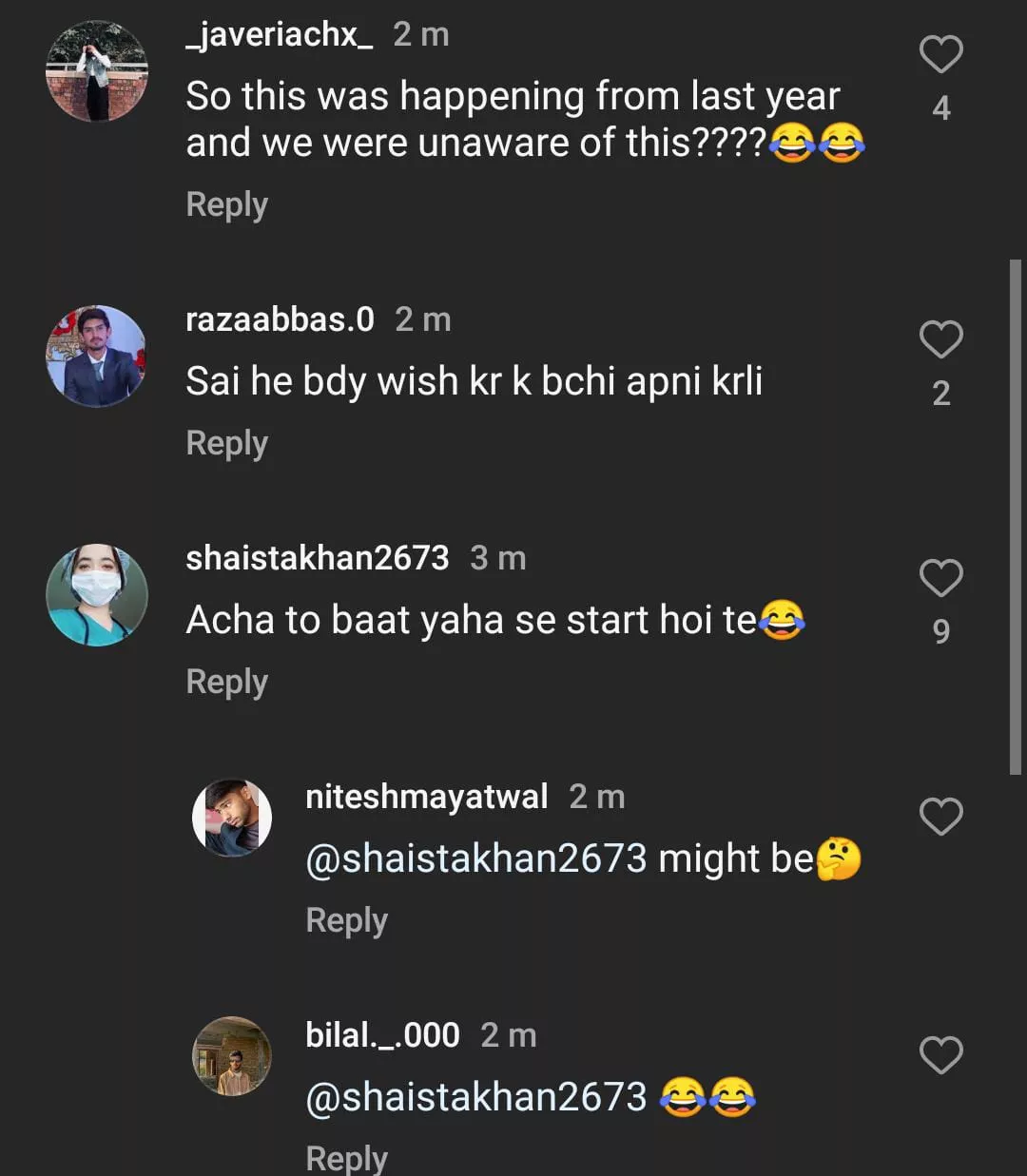Screen dimensions: 1027x1176
Task: View shaistakhan2673's avatar
Action: [x=97, y=595]
